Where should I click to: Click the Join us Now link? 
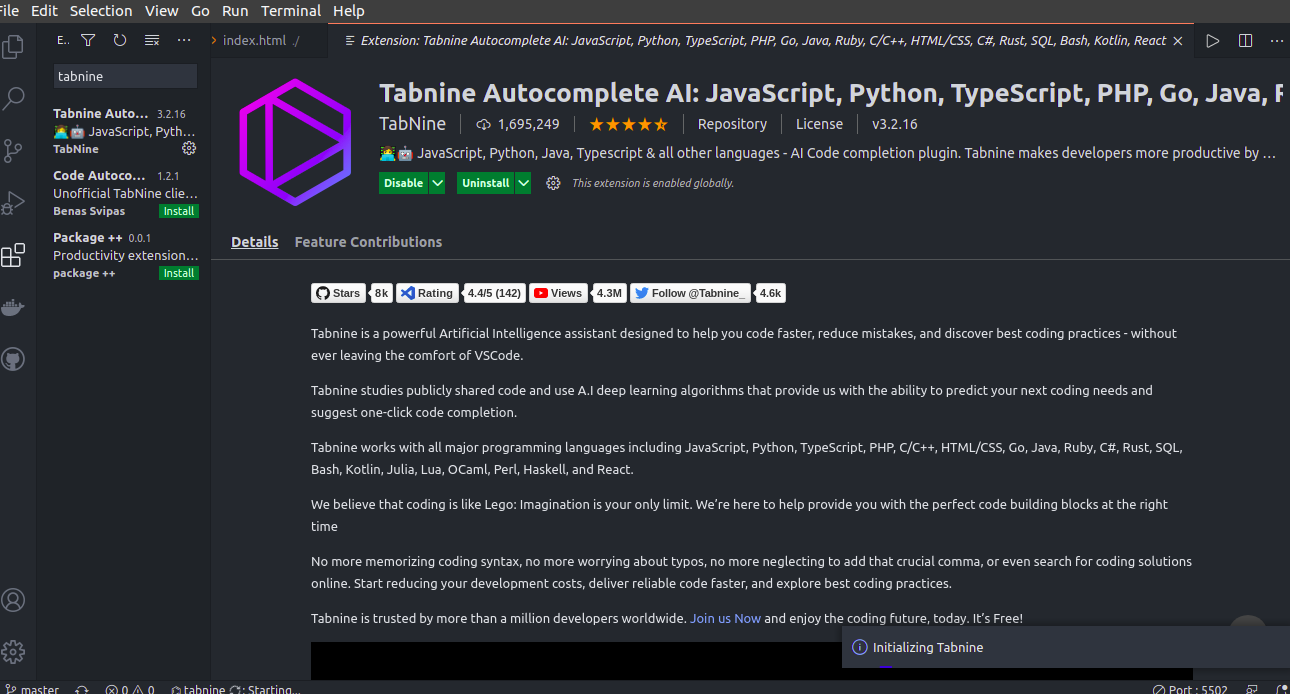[725, 618]
